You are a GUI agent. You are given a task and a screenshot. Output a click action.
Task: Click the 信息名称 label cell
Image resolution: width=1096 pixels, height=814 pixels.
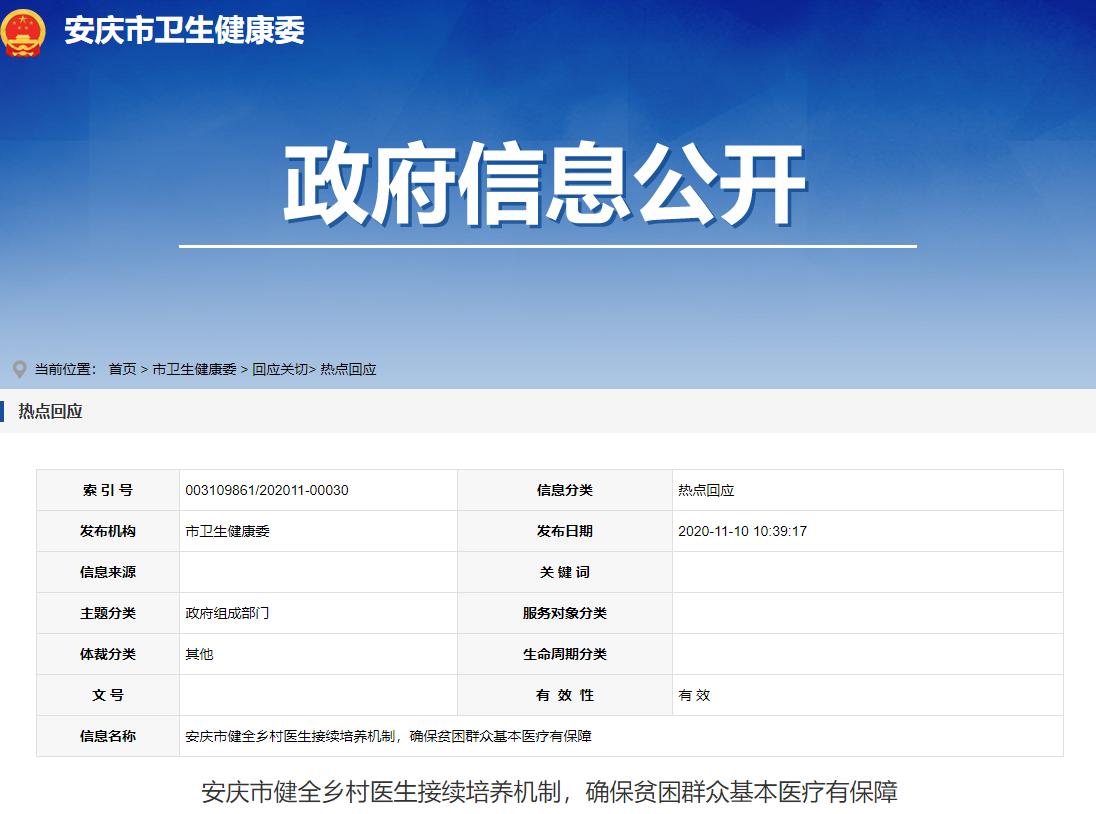[x=108, y=736]
